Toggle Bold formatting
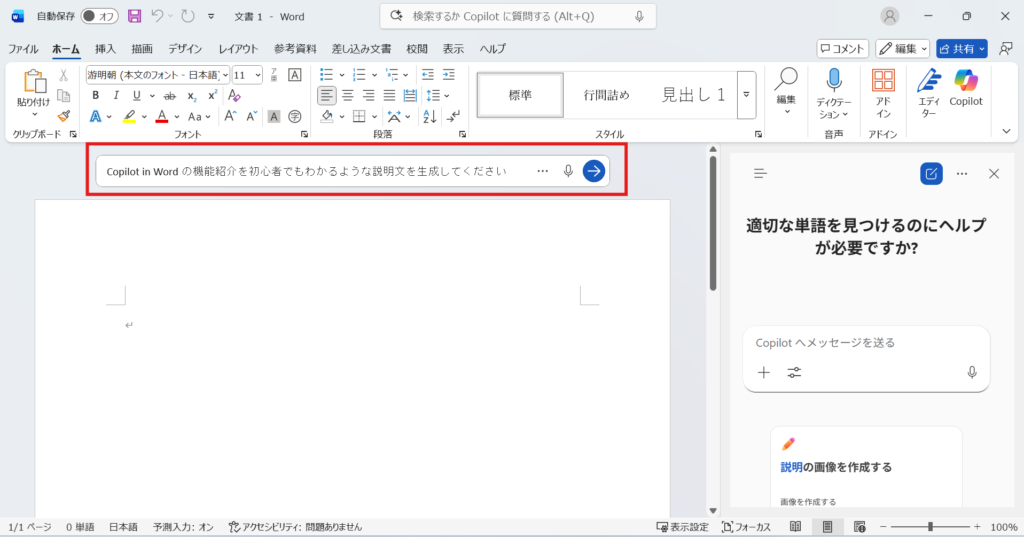Screen dimensions: 1024x537 pyautogui.click(x=95, y=95)
